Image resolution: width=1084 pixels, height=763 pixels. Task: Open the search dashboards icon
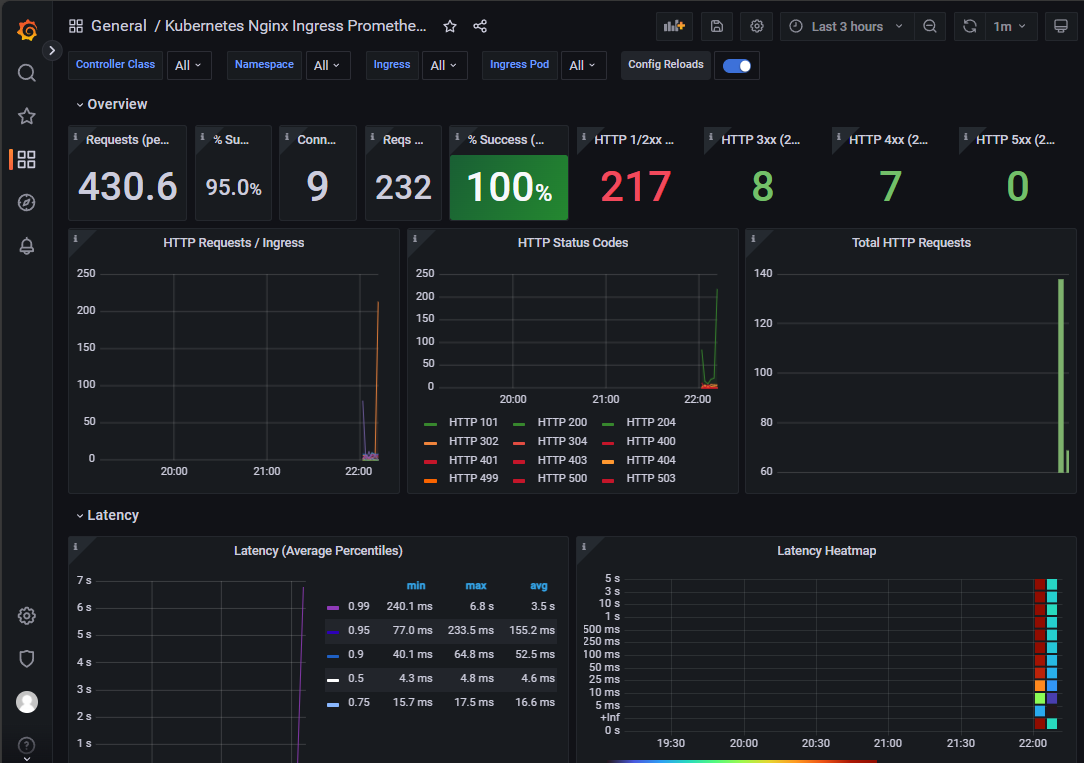click(26, 73)
